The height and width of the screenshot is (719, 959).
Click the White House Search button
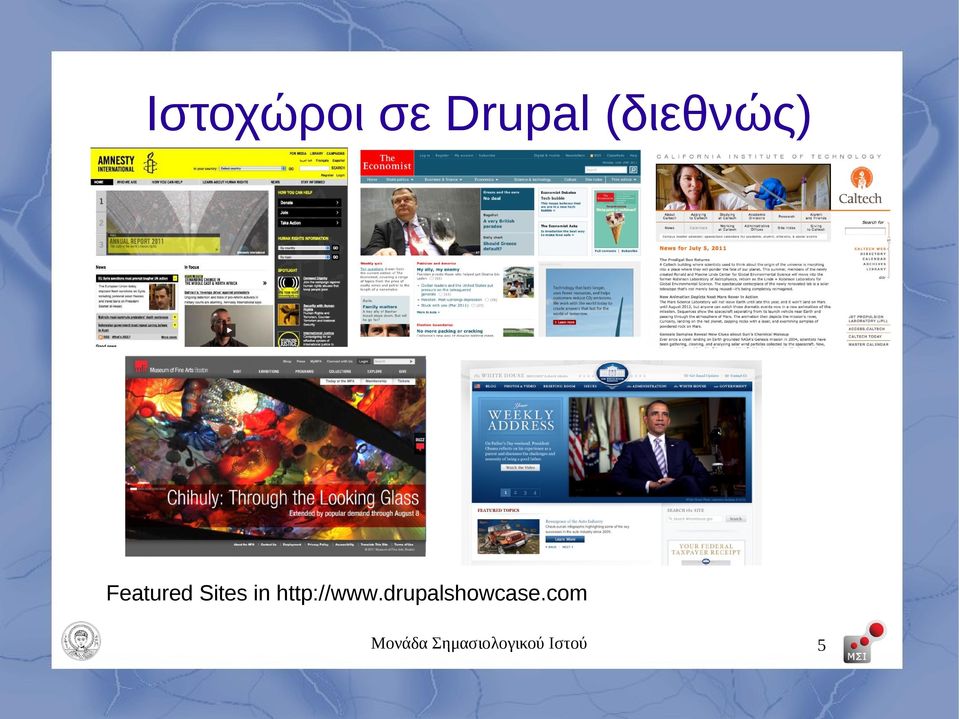[x=736, y=518]
